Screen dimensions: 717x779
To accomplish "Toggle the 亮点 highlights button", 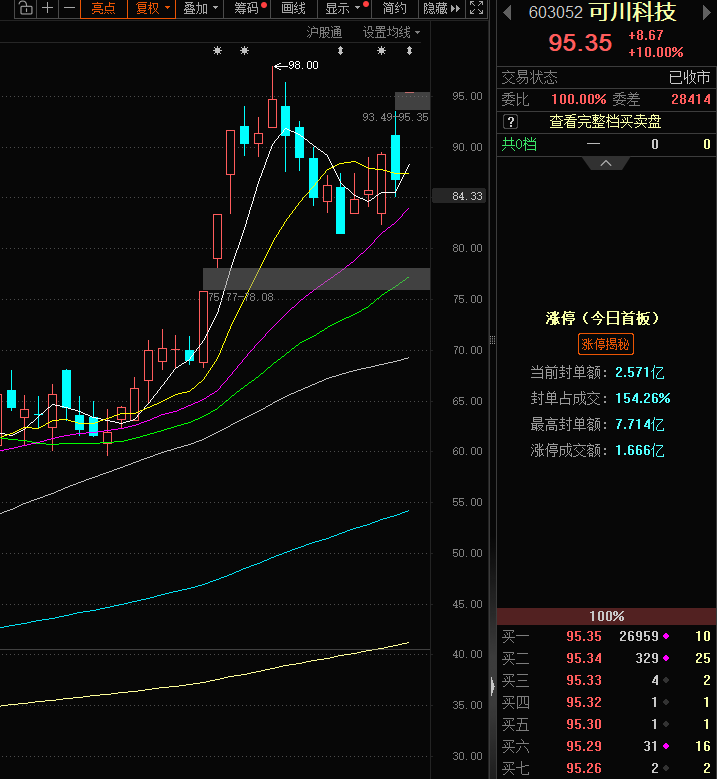I will (103, 8).
